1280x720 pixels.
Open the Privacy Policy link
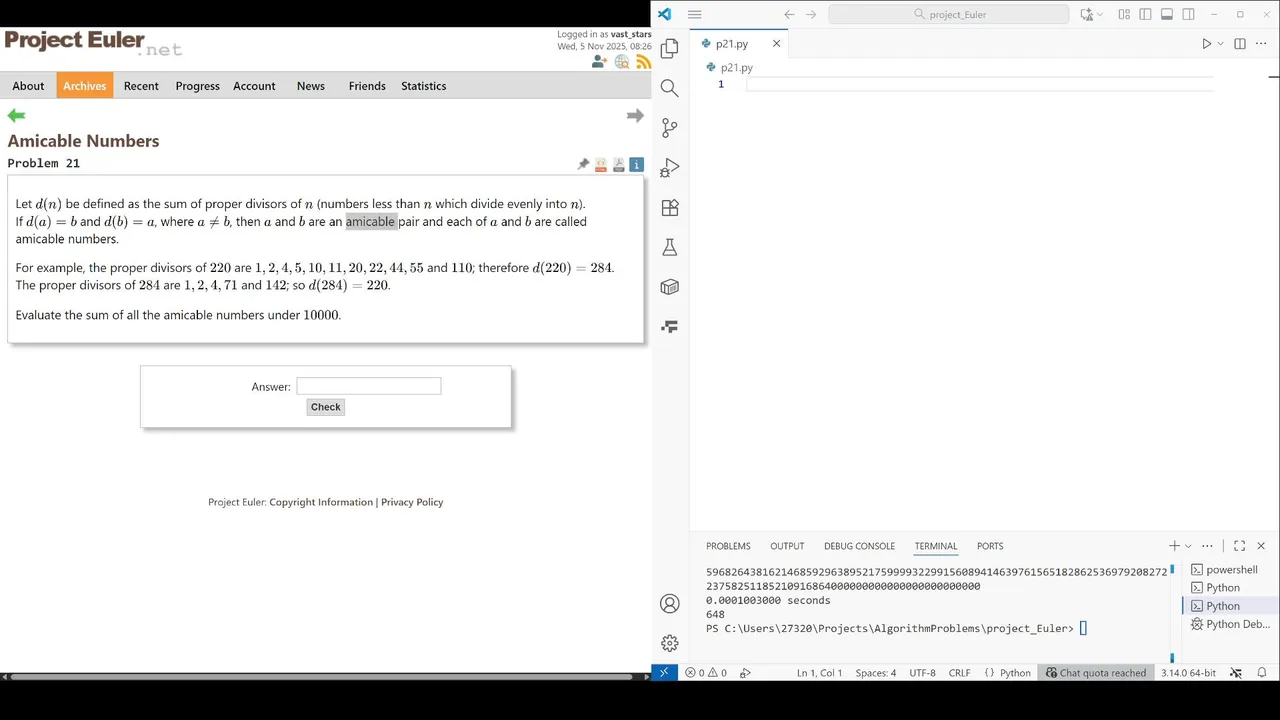(x=412, y=502)
